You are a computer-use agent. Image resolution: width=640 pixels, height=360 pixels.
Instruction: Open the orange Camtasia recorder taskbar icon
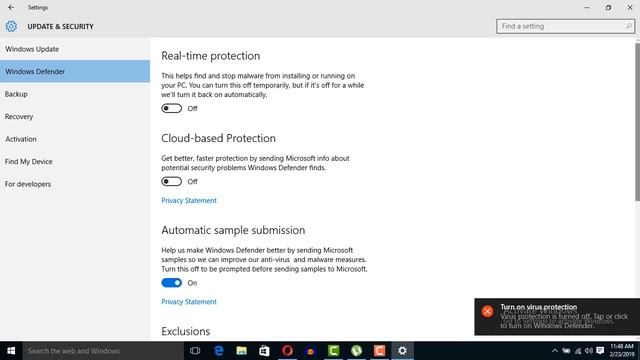tap(380, 351)
